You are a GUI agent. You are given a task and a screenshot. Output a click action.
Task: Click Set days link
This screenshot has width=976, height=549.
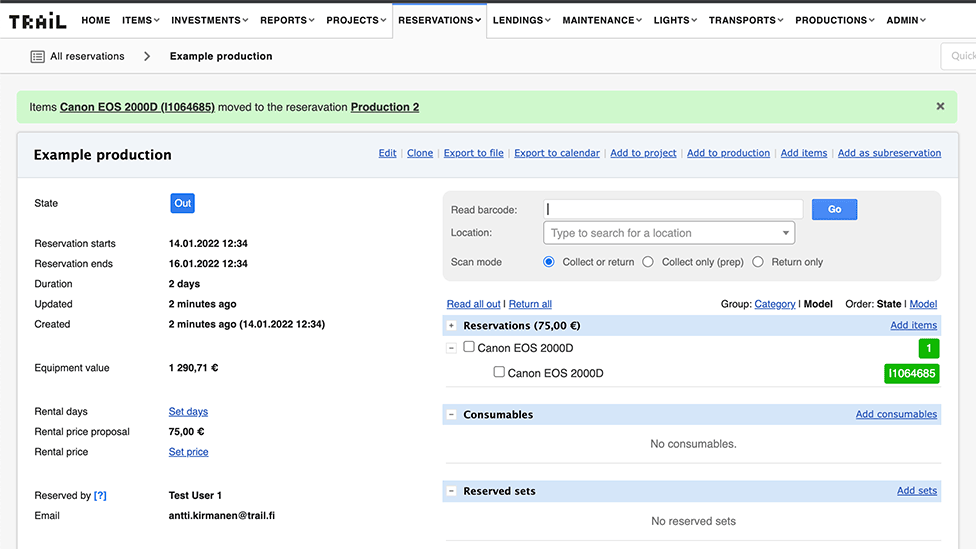(x=188, y=411)
